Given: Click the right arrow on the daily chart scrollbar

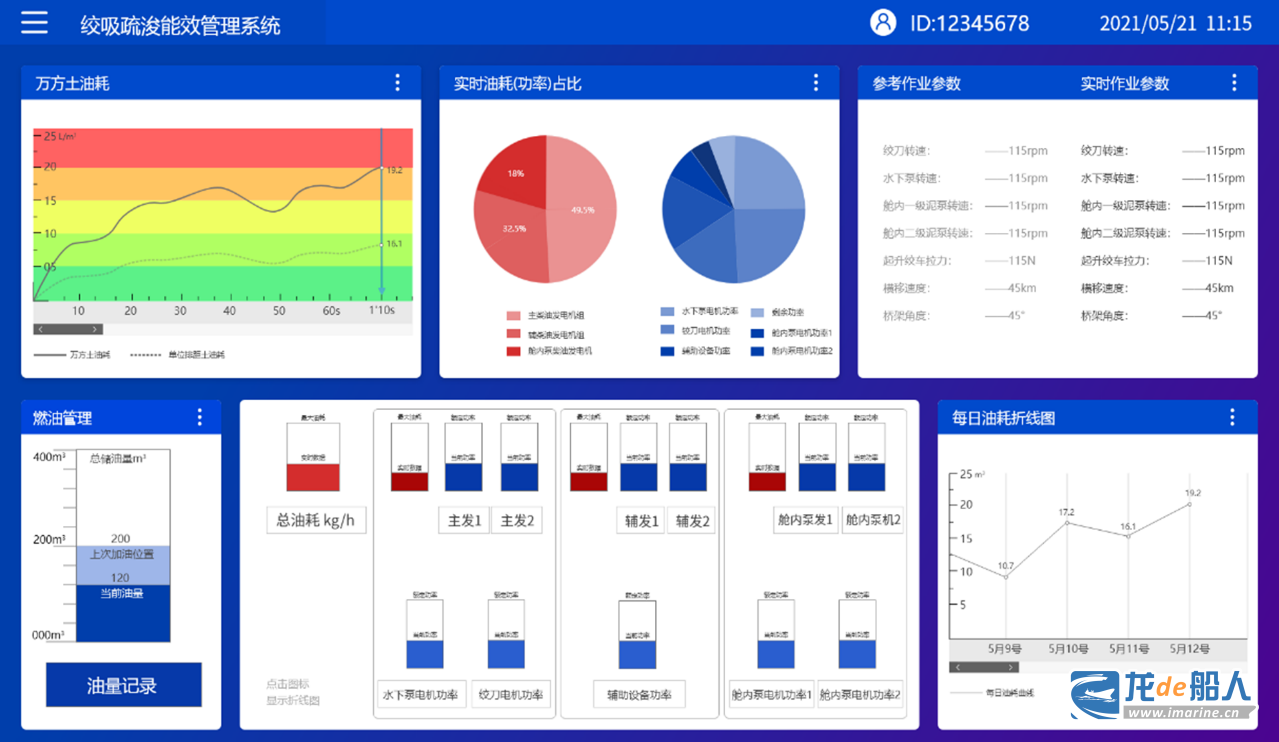Looking at the screenshot, I should [x=1012, y=667].
